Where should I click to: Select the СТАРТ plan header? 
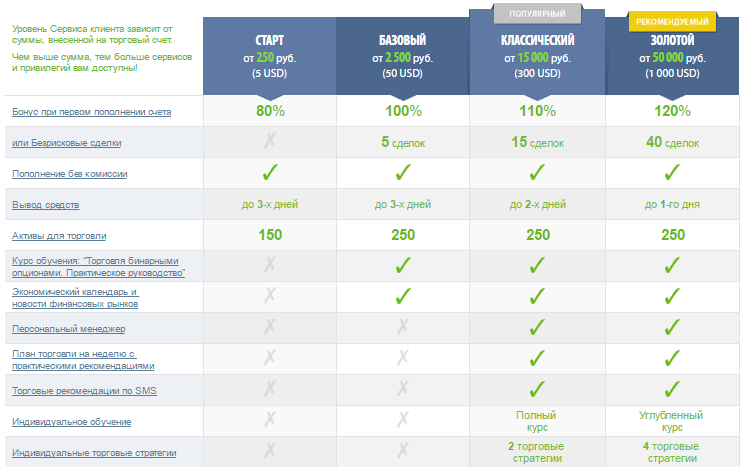click(269, 56)
